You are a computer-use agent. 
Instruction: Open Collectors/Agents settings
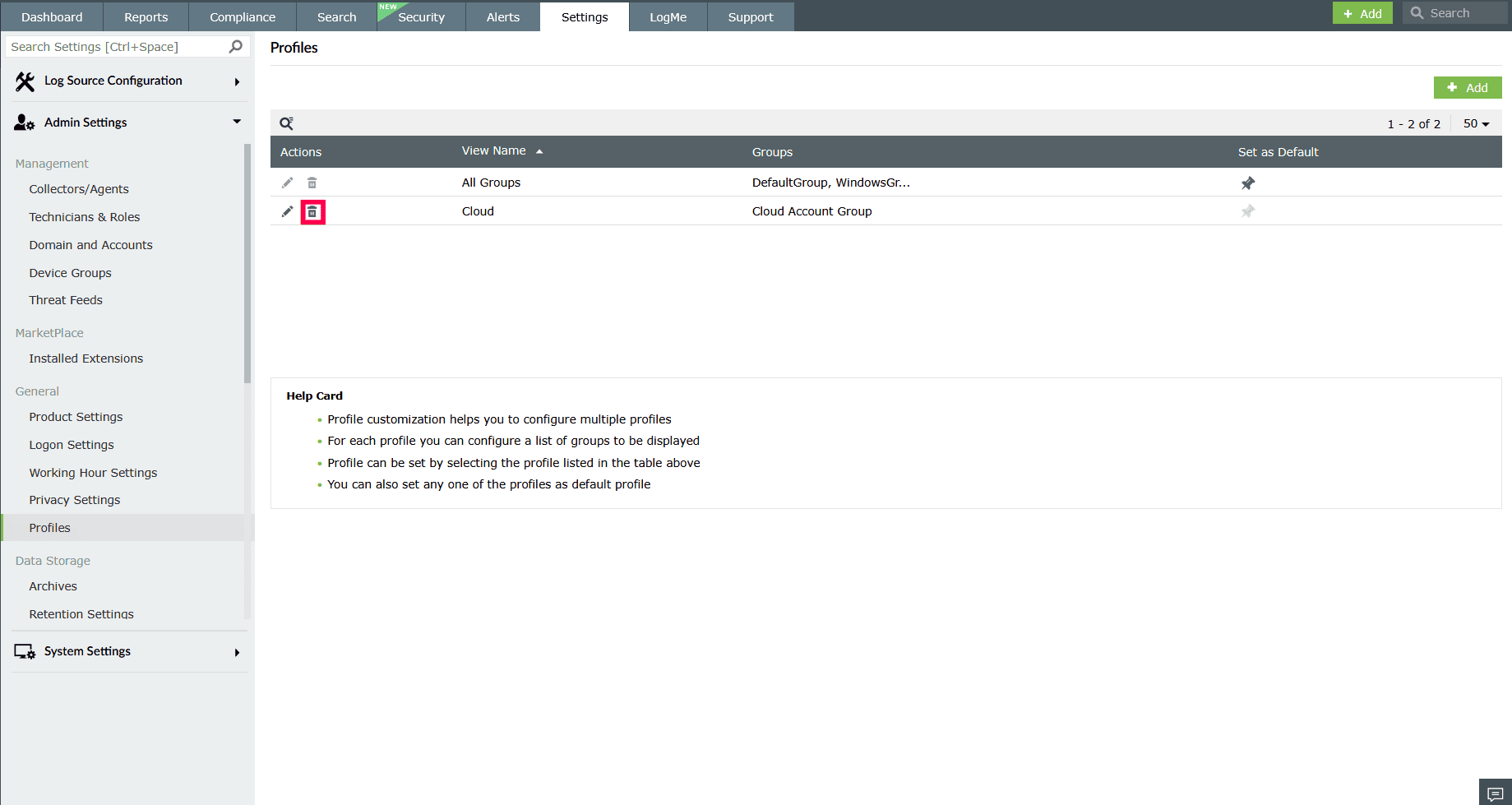79,189
